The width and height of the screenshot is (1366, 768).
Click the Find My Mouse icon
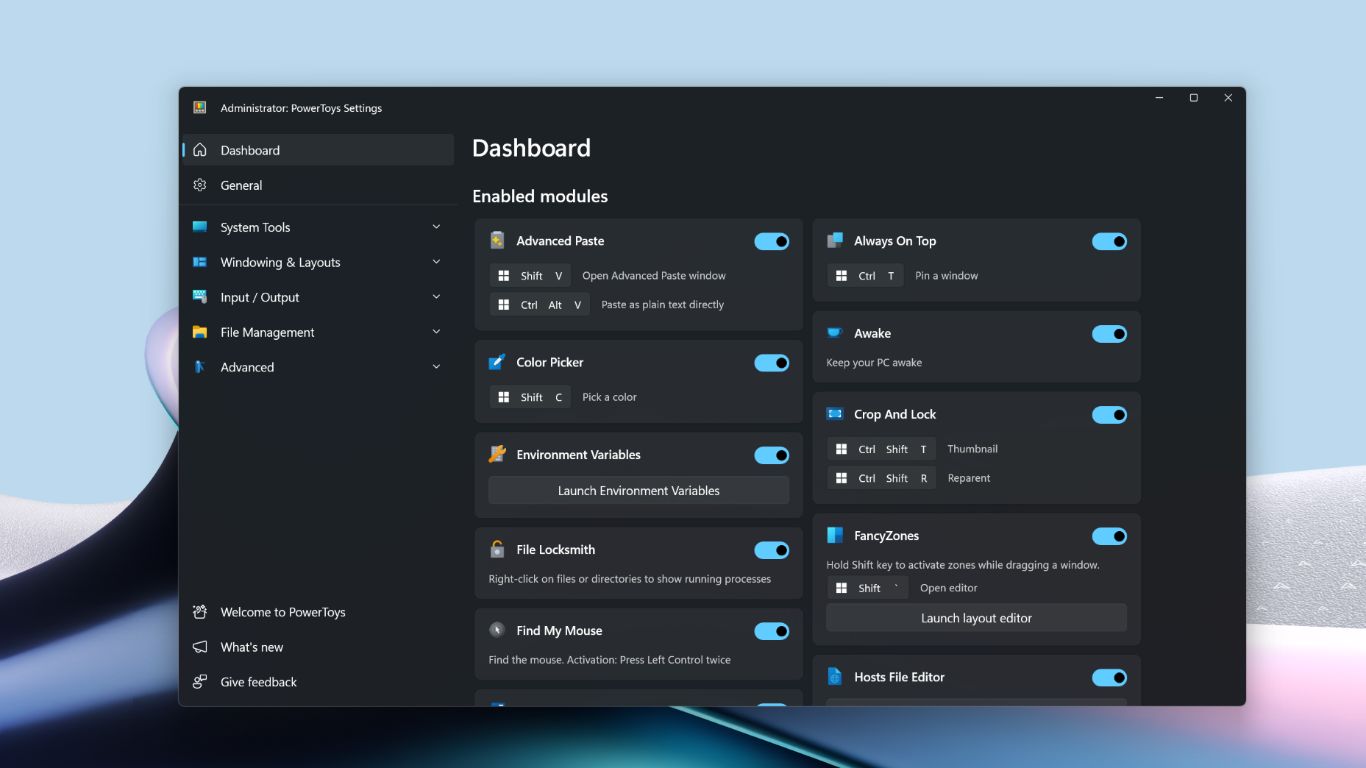tap(497, 630)
